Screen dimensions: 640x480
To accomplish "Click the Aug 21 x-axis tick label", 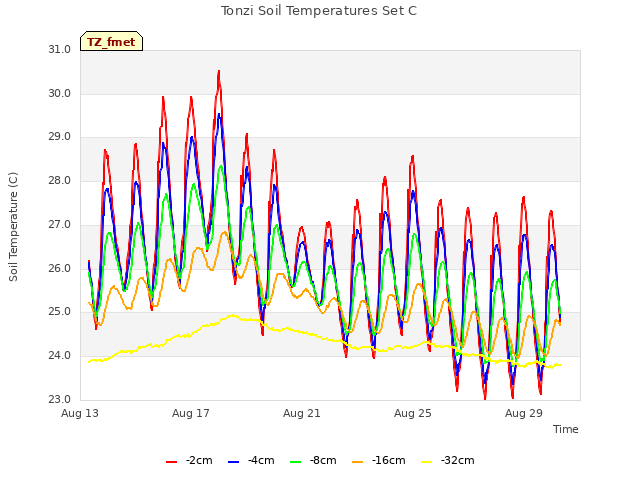I will click(x=302, y=413).
